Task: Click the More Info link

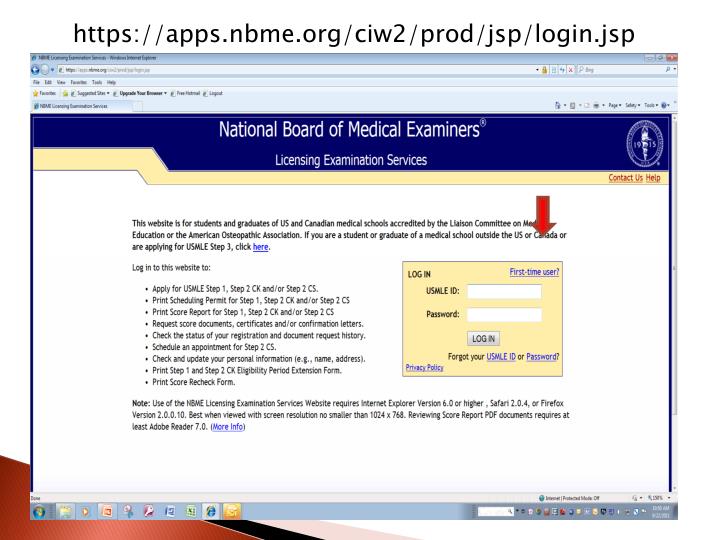Action: (228, 427)
